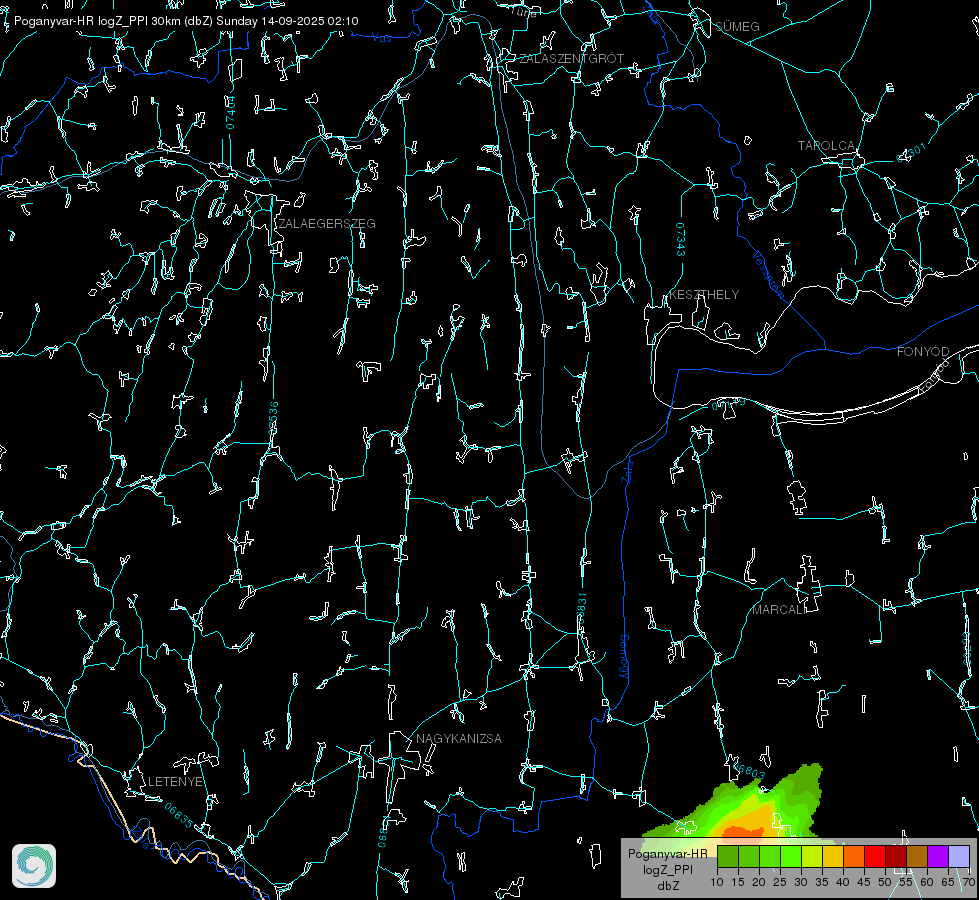Click the blue Zala county label

(627, 470)
